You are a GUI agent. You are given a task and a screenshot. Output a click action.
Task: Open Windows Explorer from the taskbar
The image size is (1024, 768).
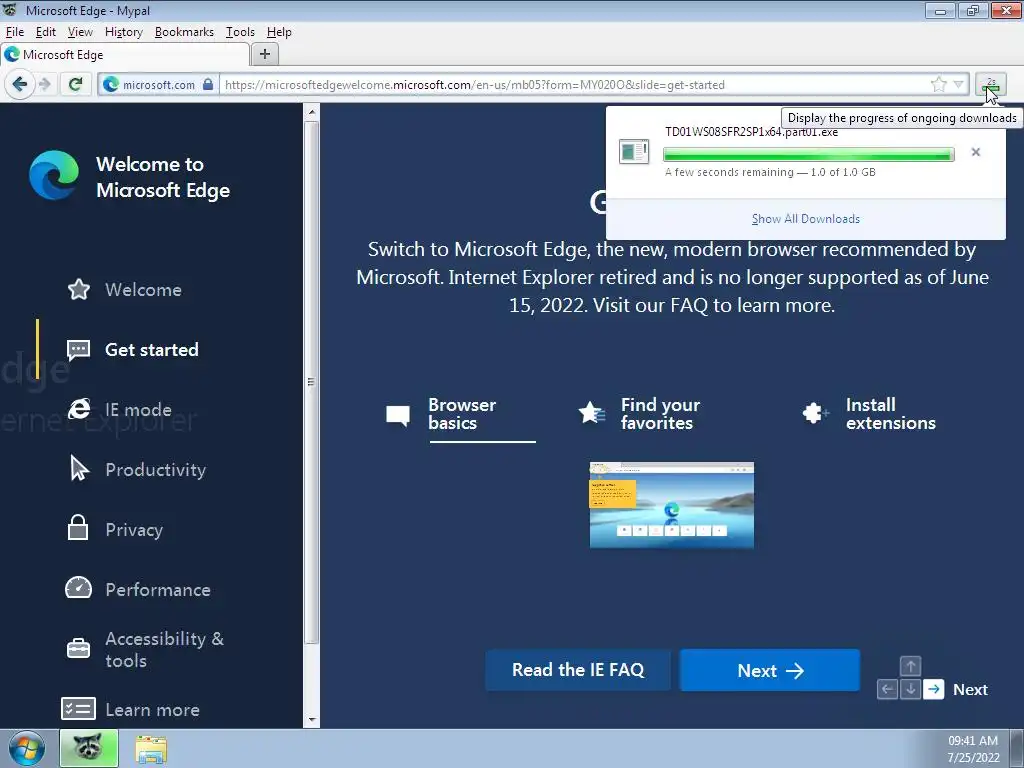(x=151, y=749)
